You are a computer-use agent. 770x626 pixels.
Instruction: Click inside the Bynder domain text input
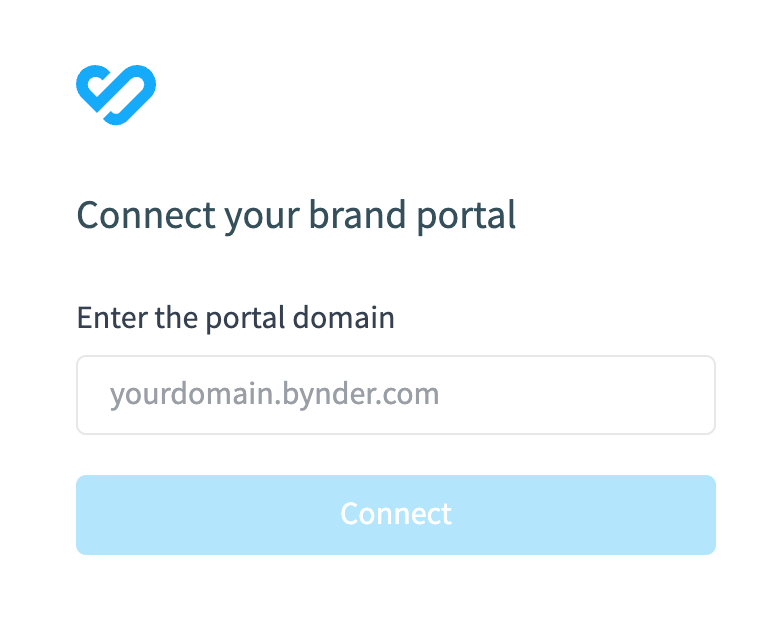395,395
